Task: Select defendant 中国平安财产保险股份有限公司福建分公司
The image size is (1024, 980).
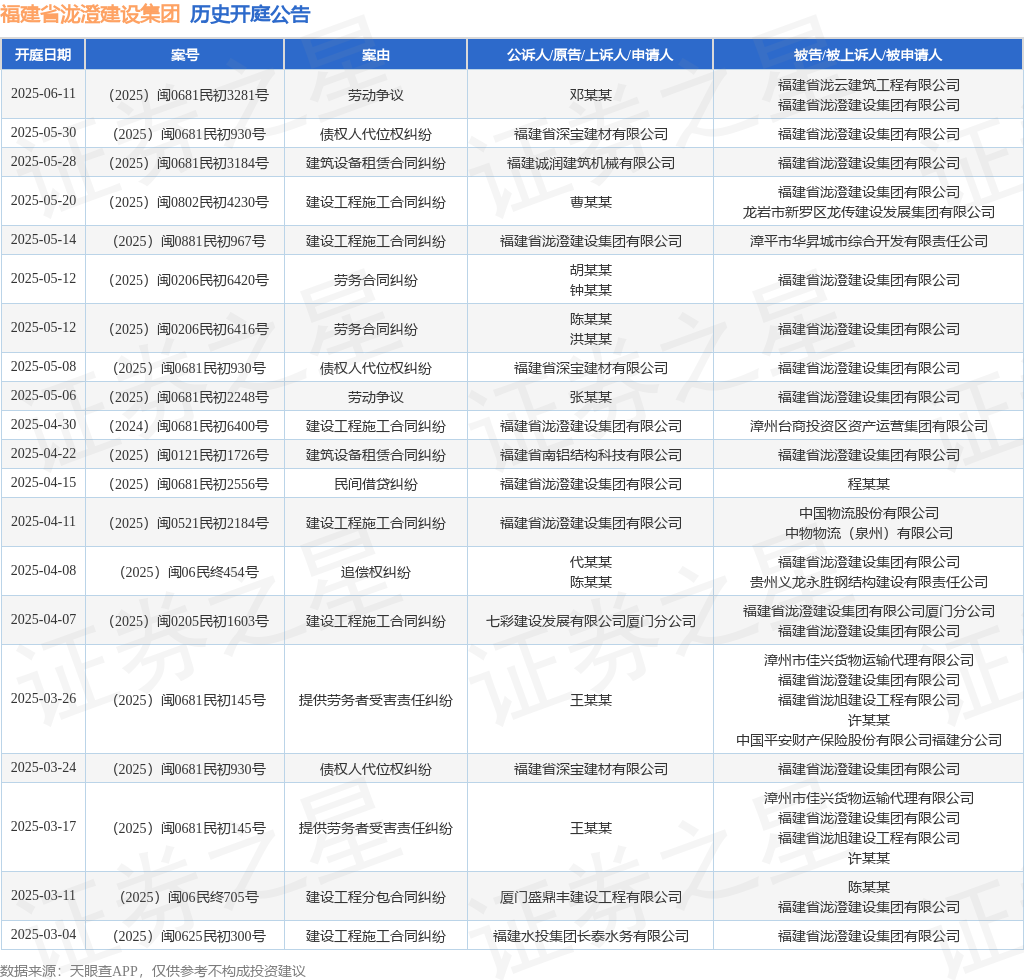Action: tap(869, 740)
